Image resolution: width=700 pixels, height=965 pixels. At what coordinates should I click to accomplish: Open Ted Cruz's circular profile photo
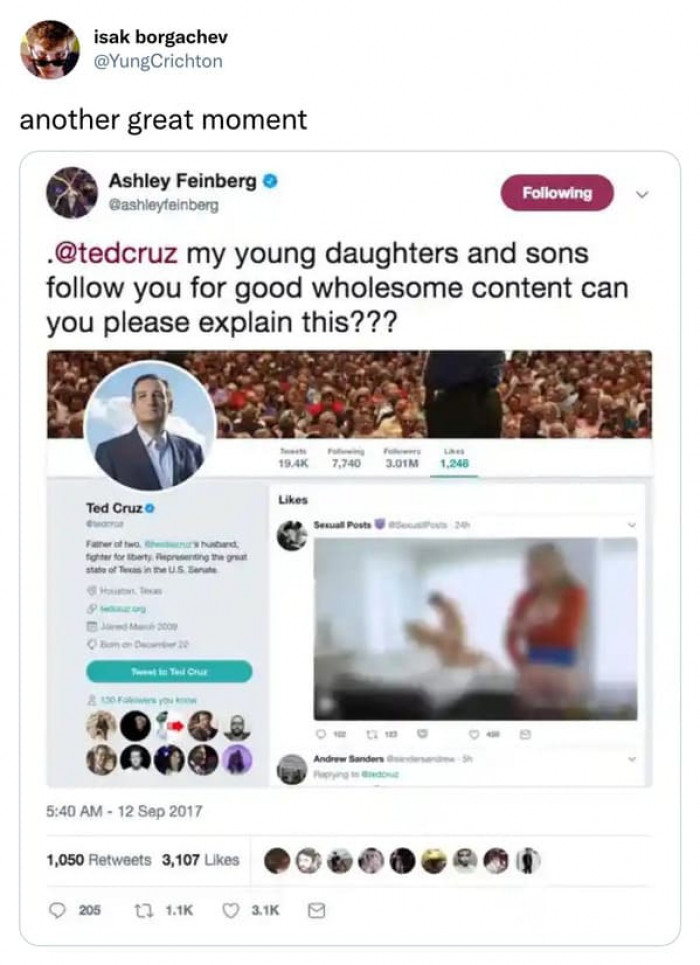point(150,426)
